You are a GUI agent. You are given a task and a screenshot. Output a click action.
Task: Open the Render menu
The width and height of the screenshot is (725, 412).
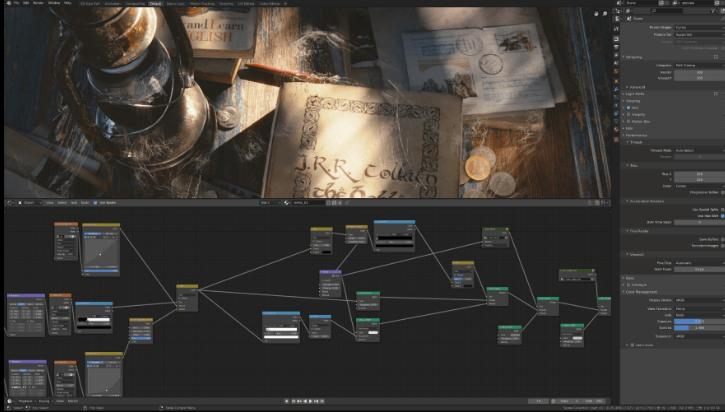pyautogui.click(x=38, y=3)
